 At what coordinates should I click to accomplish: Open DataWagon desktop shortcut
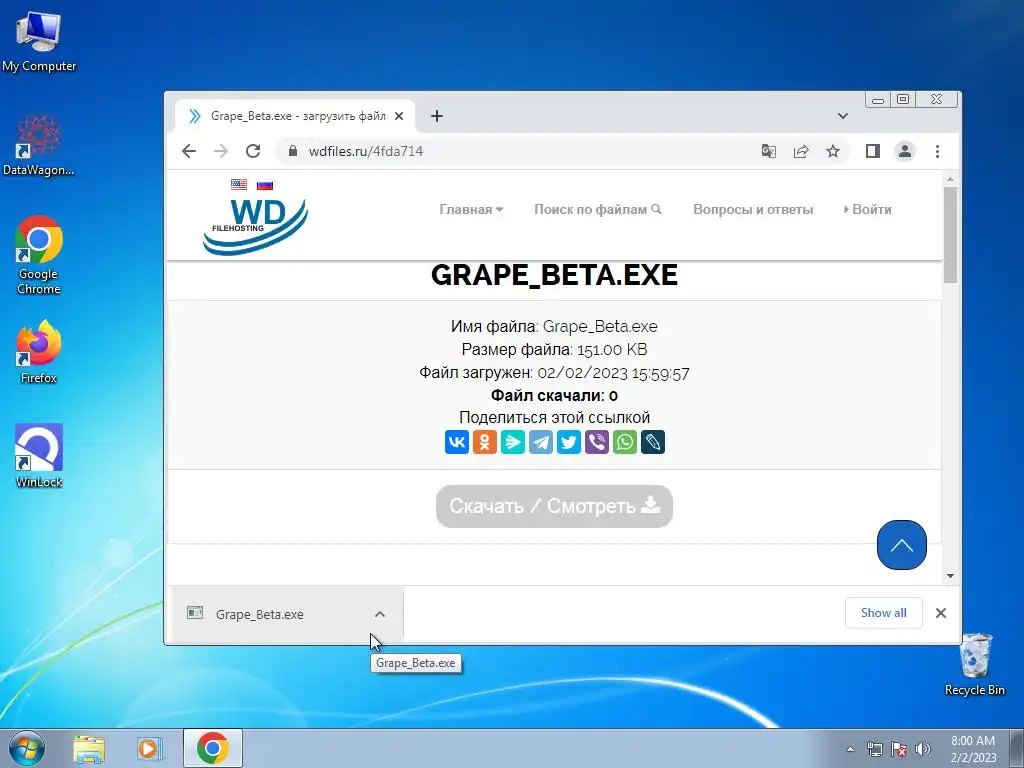[38, 145]
